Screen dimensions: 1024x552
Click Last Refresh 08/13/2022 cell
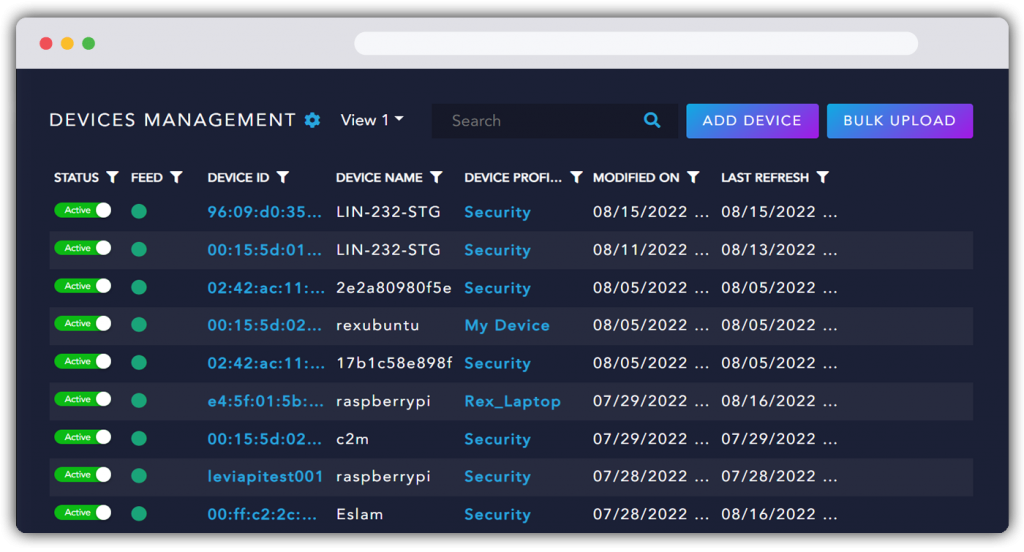779,250
